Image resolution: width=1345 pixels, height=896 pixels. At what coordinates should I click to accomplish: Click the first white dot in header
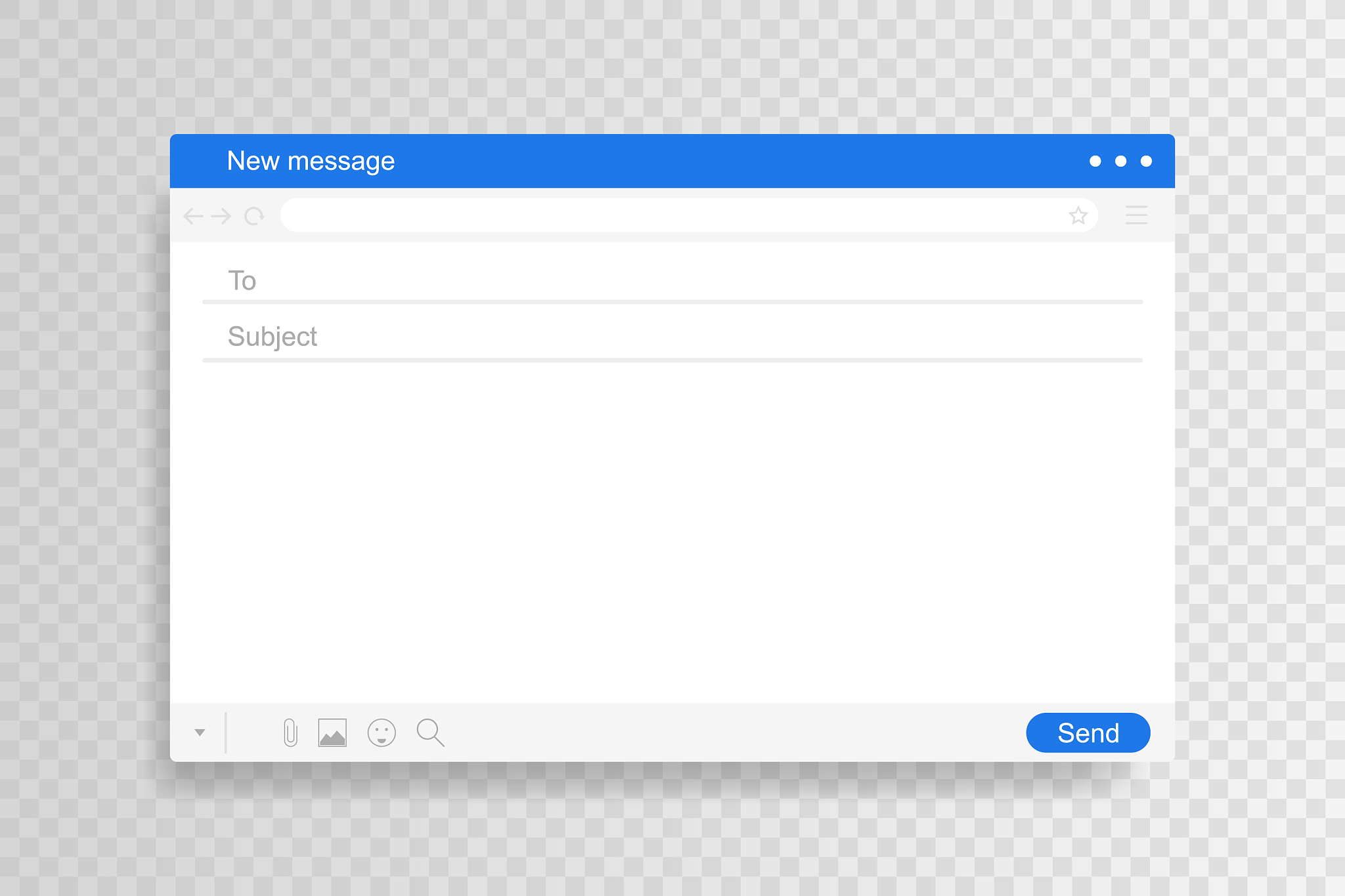[1095, 161]
